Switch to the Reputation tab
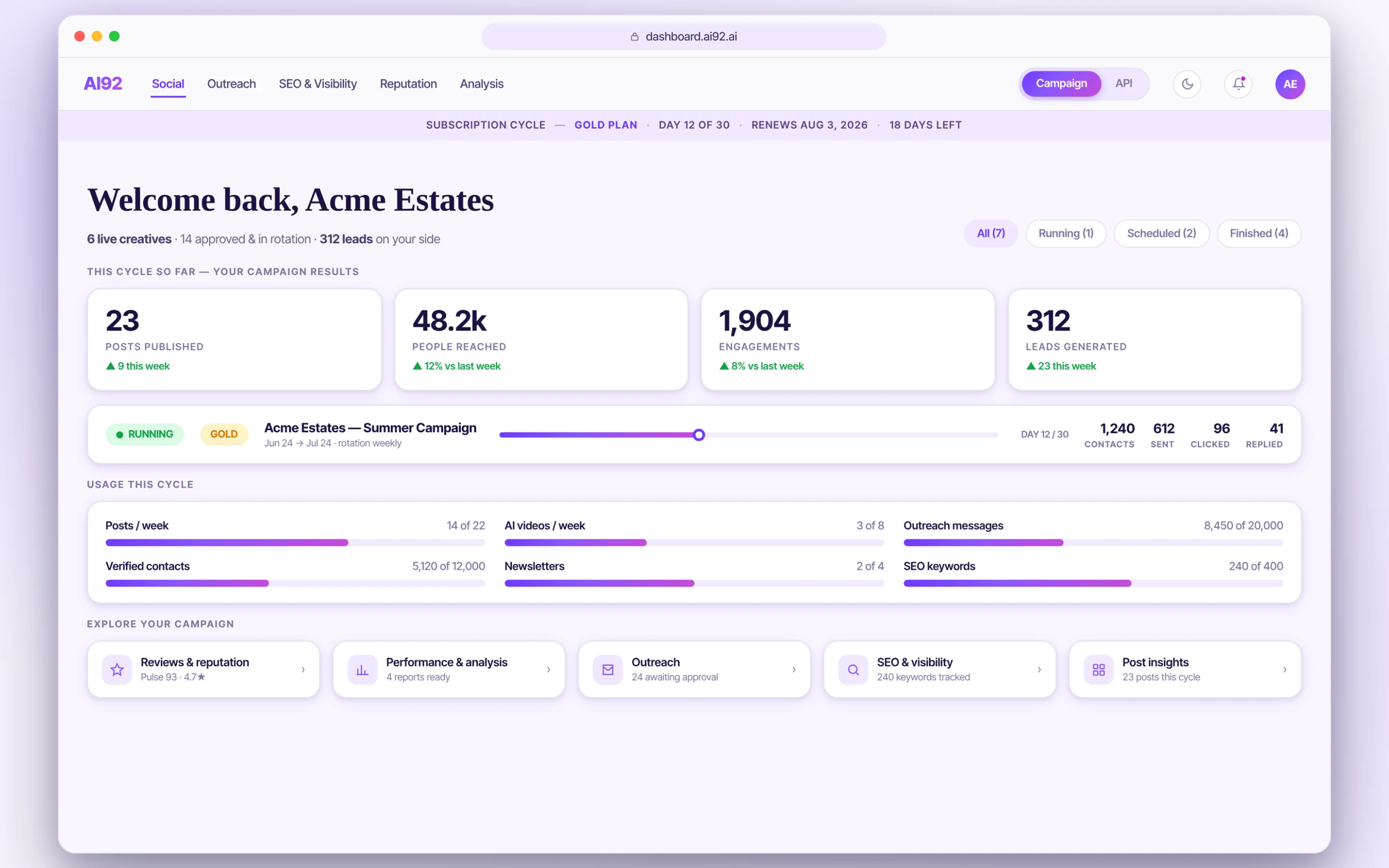 (x=408, y=84)
